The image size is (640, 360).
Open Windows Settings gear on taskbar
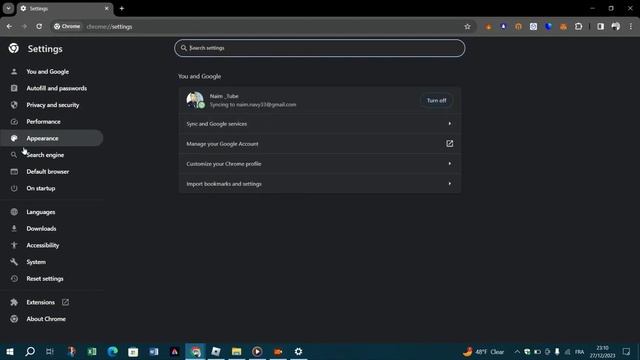point(298,351)
